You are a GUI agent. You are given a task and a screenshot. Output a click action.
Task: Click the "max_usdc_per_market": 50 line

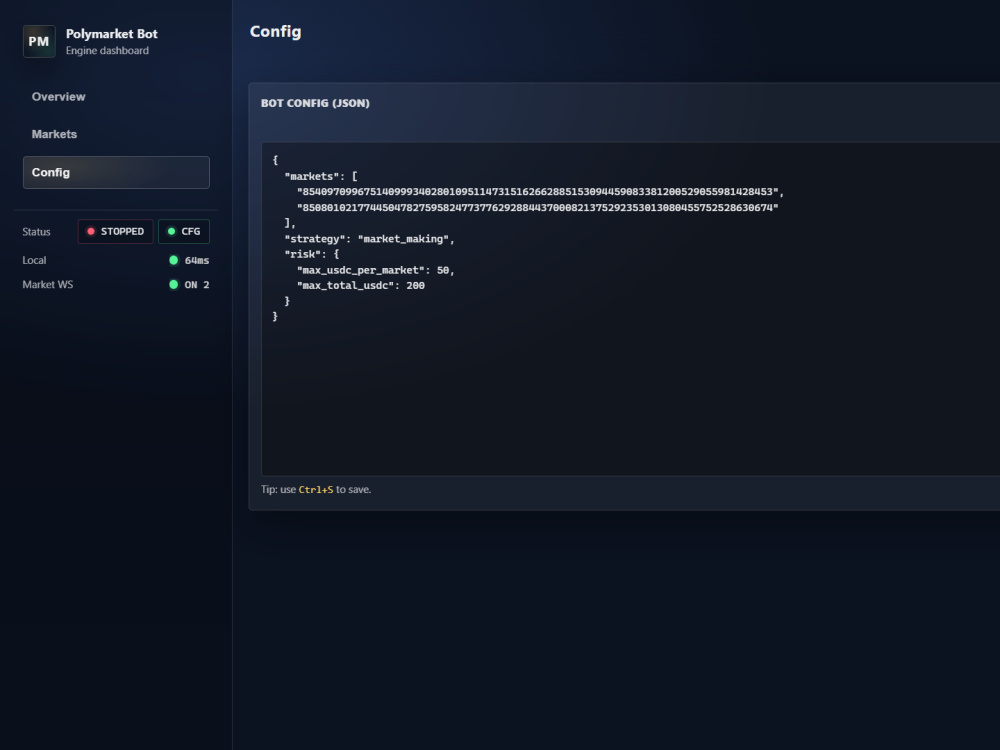pos(375,270)
